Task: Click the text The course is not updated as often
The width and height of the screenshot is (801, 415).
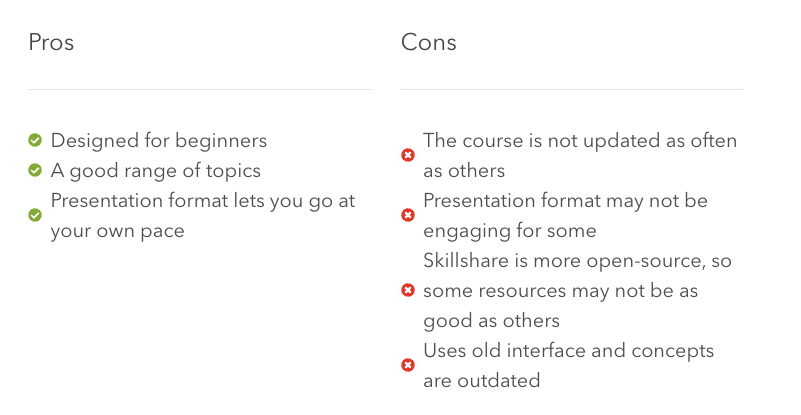Action: tap(580, 141)
